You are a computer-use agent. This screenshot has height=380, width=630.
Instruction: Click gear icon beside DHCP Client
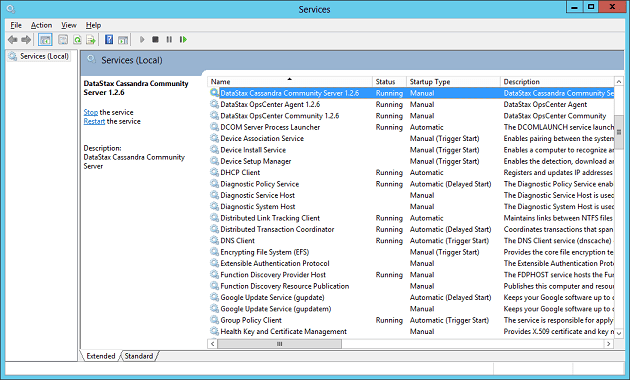click(215, 172)
